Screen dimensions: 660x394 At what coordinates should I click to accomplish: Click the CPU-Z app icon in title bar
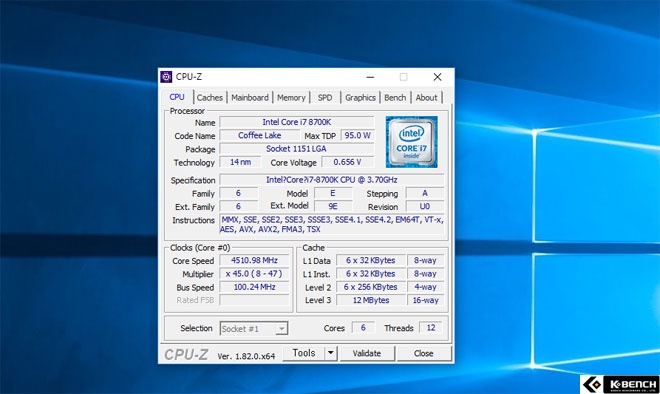166,77
